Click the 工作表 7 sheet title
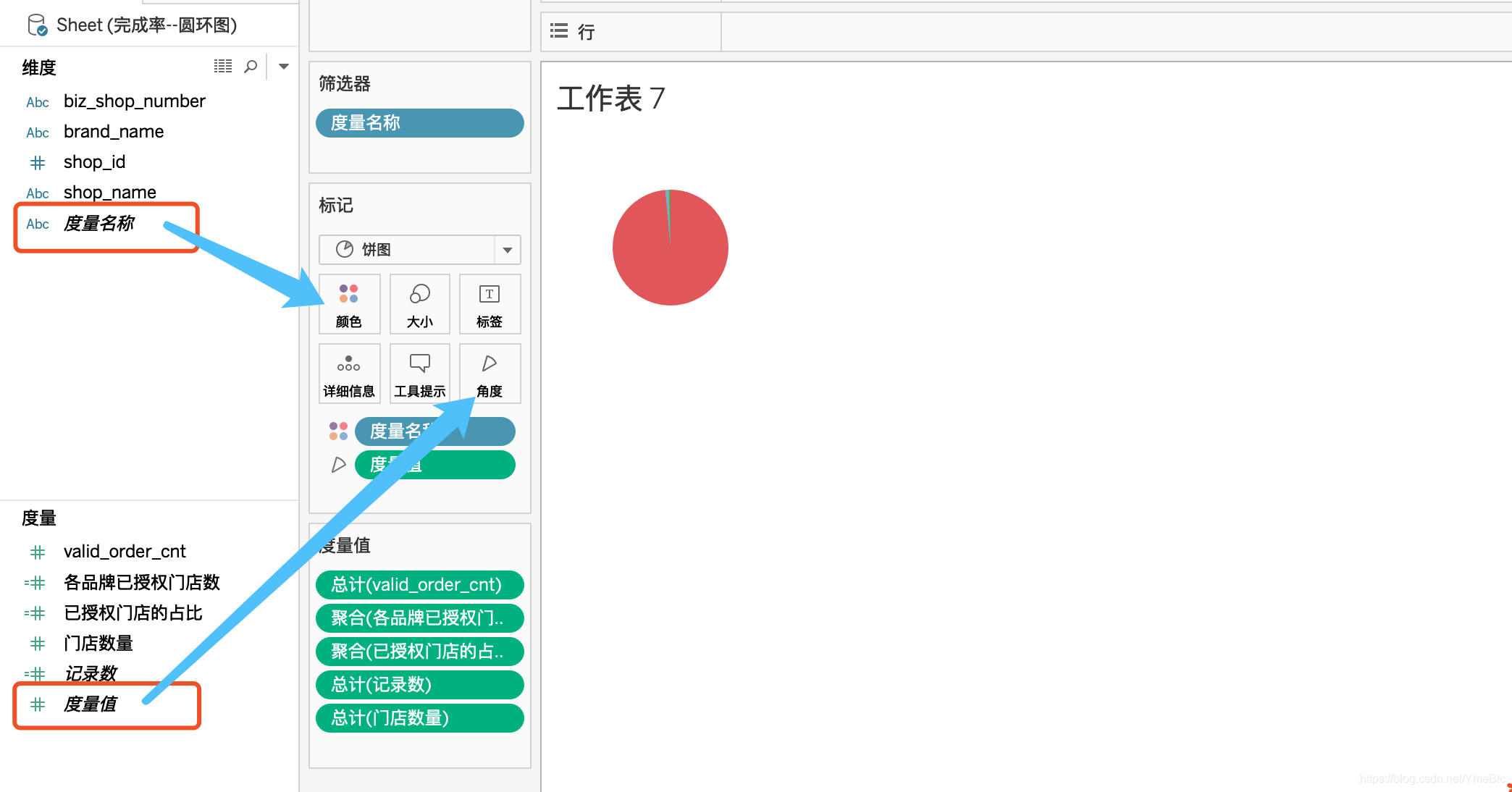The image size is (1512, 792). (611, 98)
